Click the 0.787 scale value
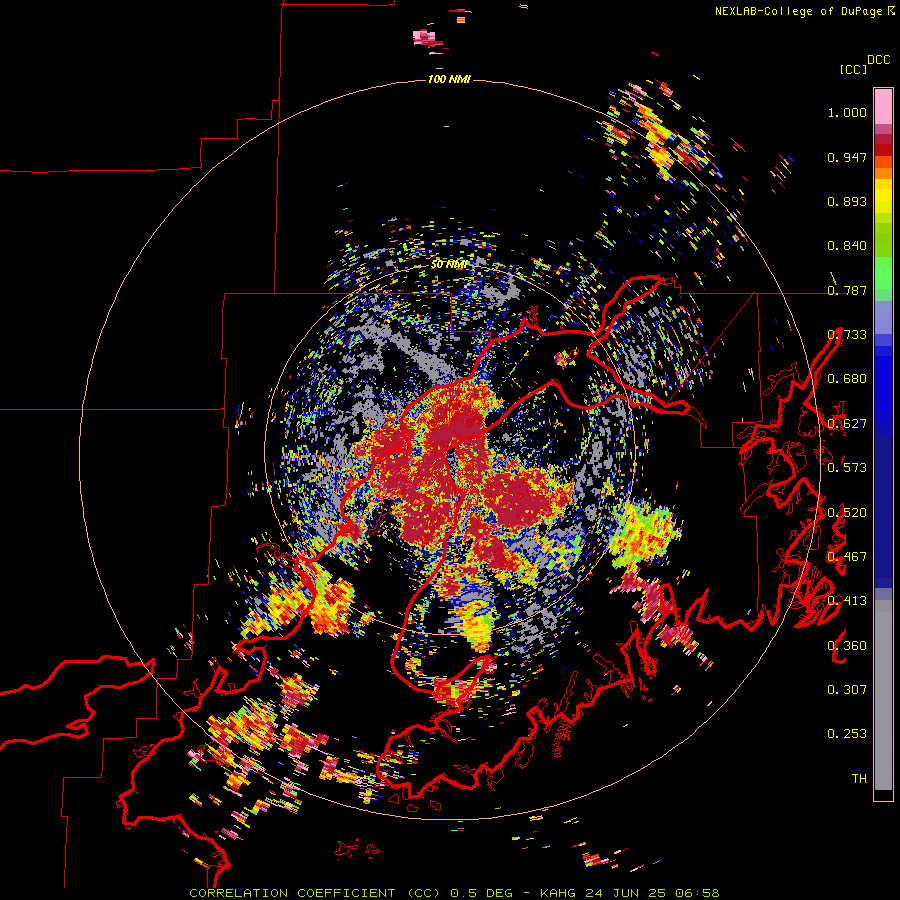The image size is (900, 900). 847,290
